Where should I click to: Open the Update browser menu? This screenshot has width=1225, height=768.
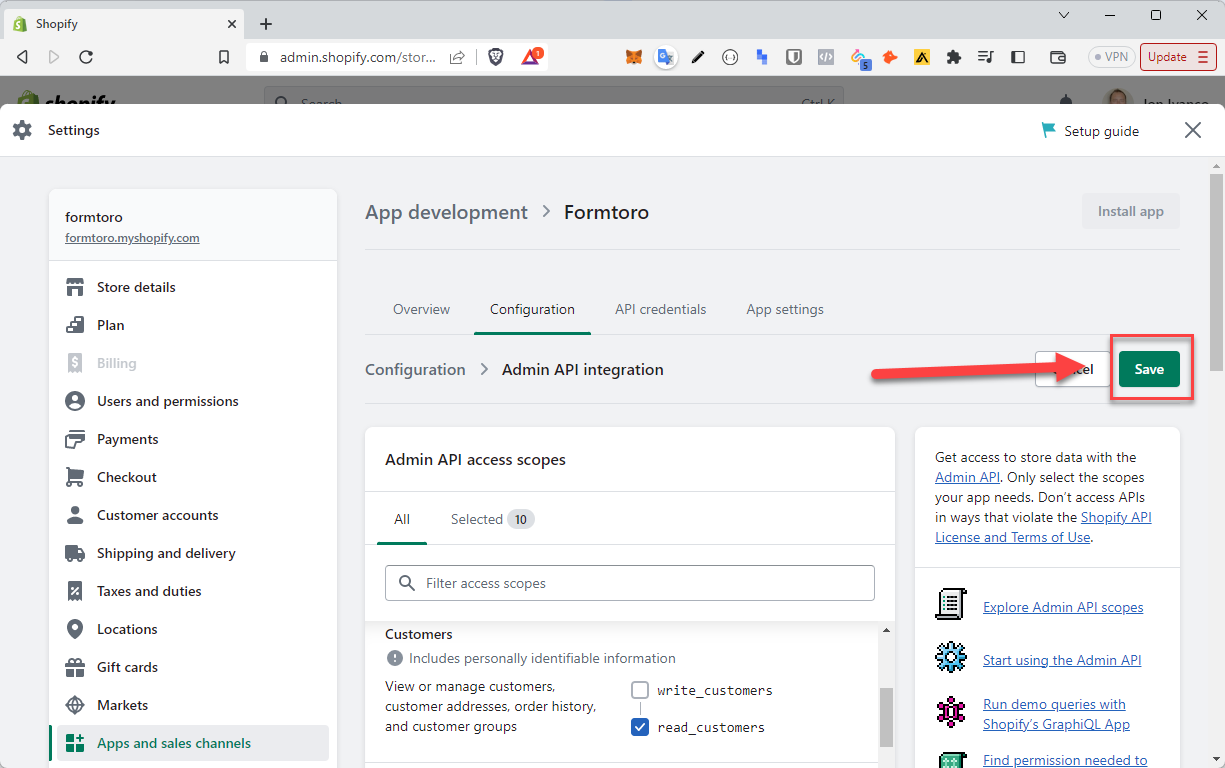1178,57
